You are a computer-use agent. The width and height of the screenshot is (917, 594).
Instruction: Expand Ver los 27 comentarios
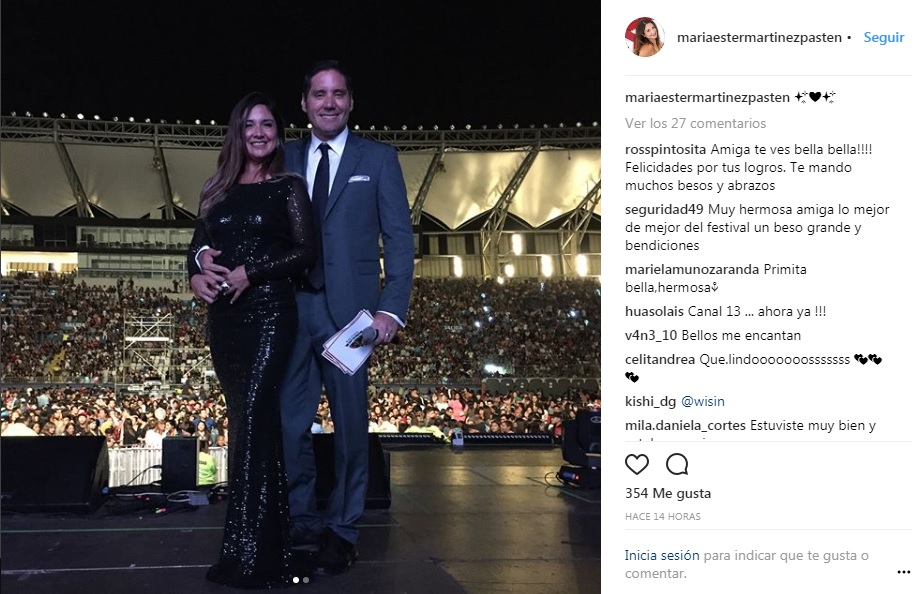click(x=695, y=123)
